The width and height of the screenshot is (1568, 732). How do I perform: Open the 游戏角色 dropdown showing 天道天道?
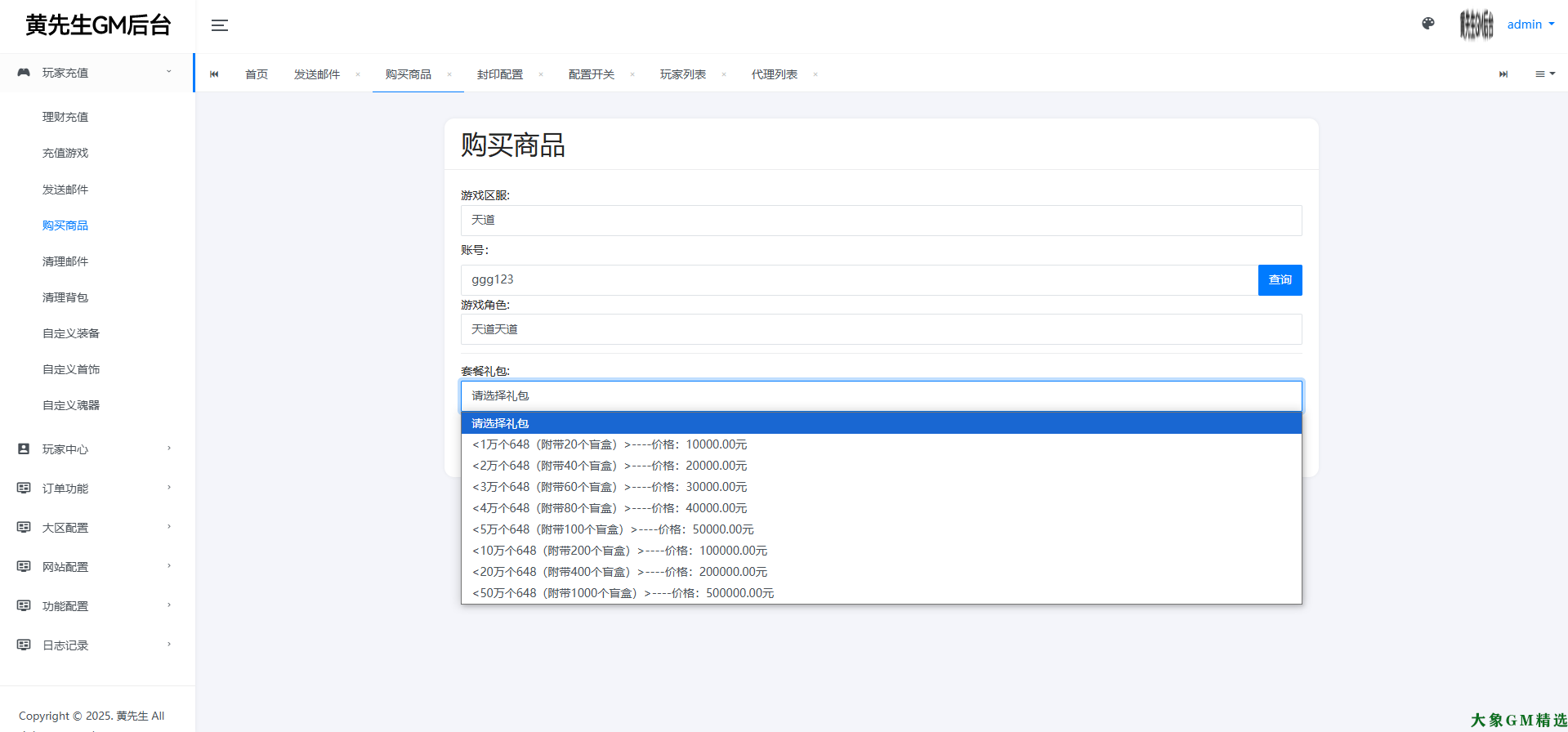pyautogui.click(x=881, y=329)
